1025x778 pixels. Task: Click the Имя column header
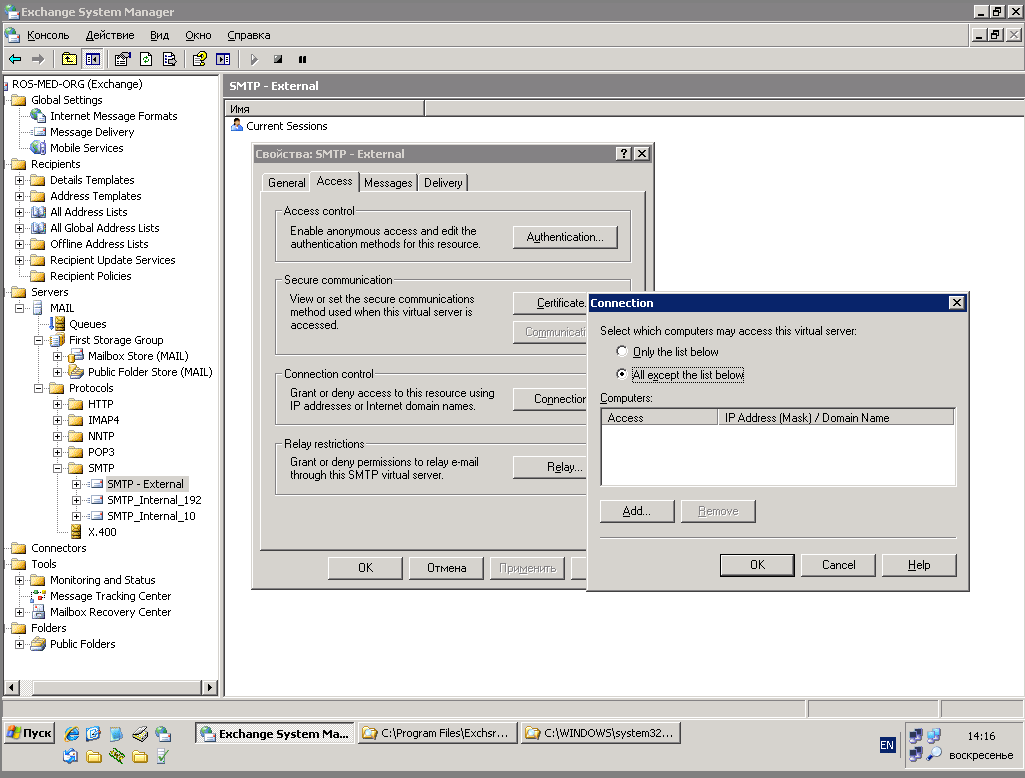click(325, 109)
